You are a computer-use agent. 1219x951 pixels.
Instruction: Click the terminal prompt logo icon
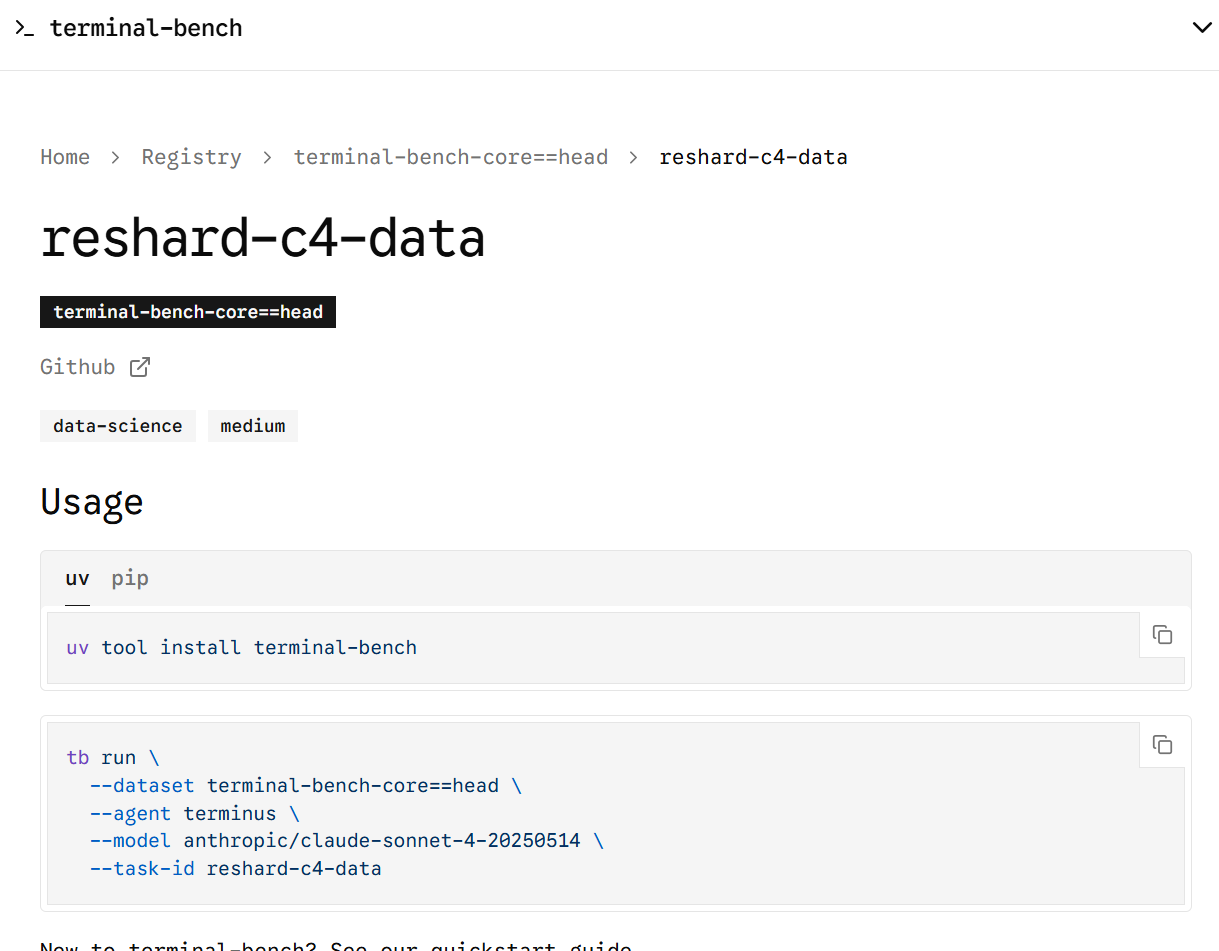24,29
